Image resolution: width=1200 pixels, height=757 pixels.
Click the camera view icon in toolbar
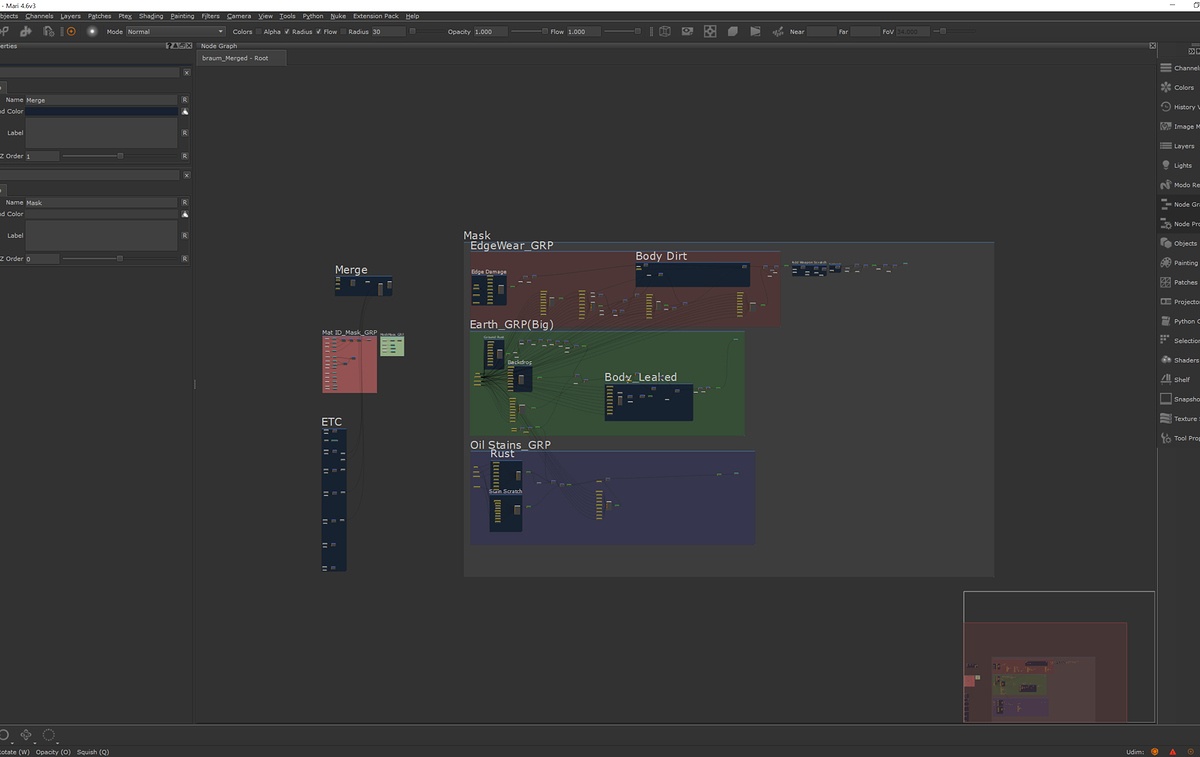pyautogui.click(x=687, y=31)
